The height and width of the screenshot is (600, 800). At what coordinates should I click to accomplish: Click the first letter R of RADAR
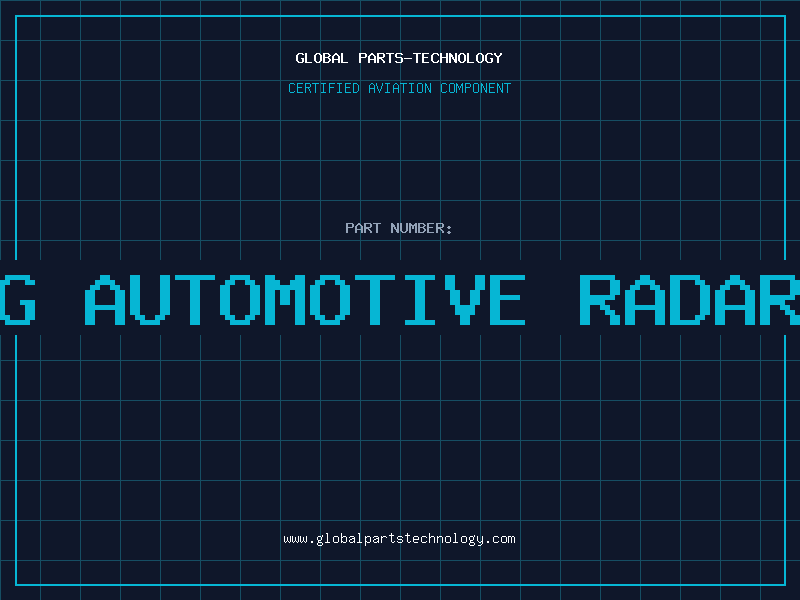[602, 299]
